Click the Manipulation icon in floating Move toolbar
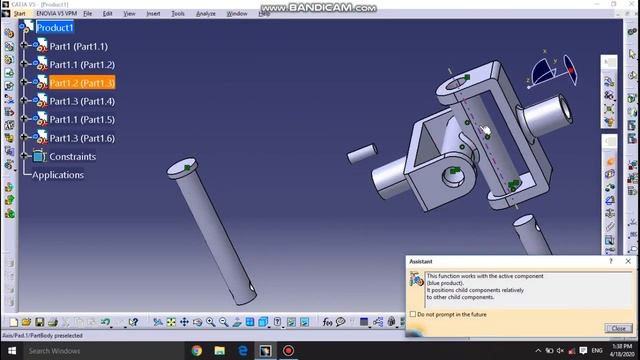The width and height of the screenshot is (640, 360). (609, 82)
